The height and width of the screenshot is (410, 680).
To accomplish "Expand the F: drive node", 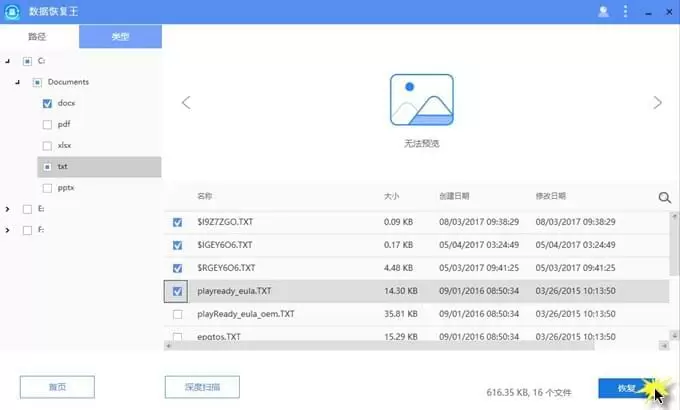I will tap(7, 230).
